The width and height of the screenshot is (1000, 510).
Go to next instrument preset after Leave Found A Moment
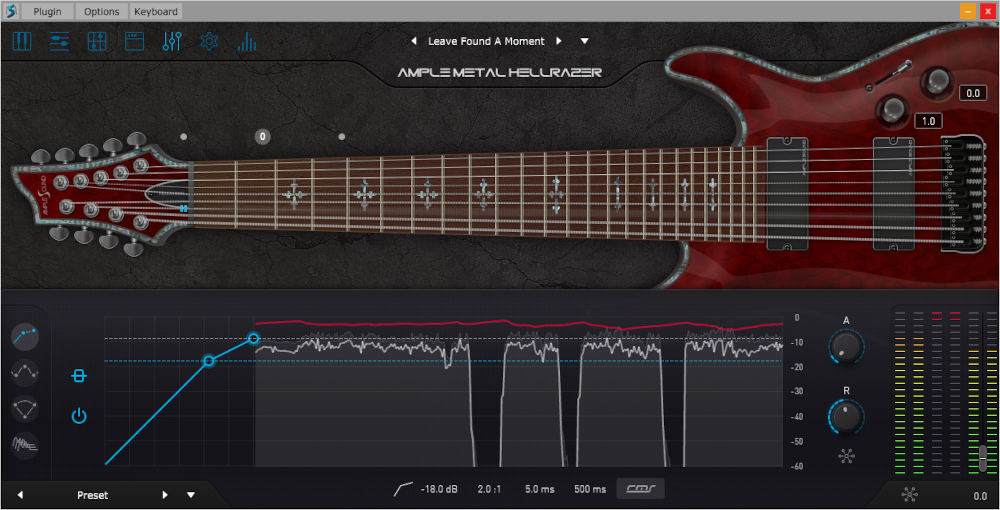tap(559, 41)
